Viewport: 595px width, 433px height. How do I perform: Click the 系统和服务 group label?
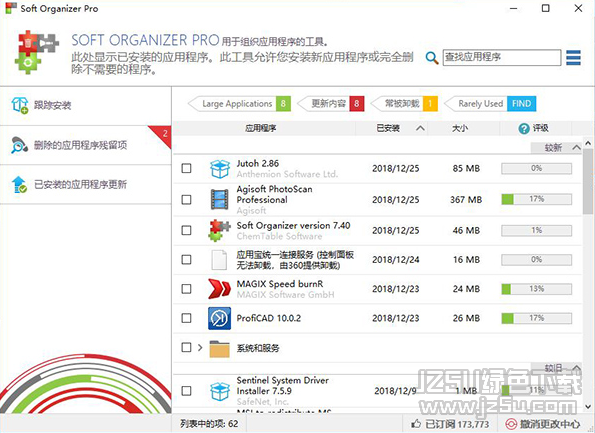258,348
